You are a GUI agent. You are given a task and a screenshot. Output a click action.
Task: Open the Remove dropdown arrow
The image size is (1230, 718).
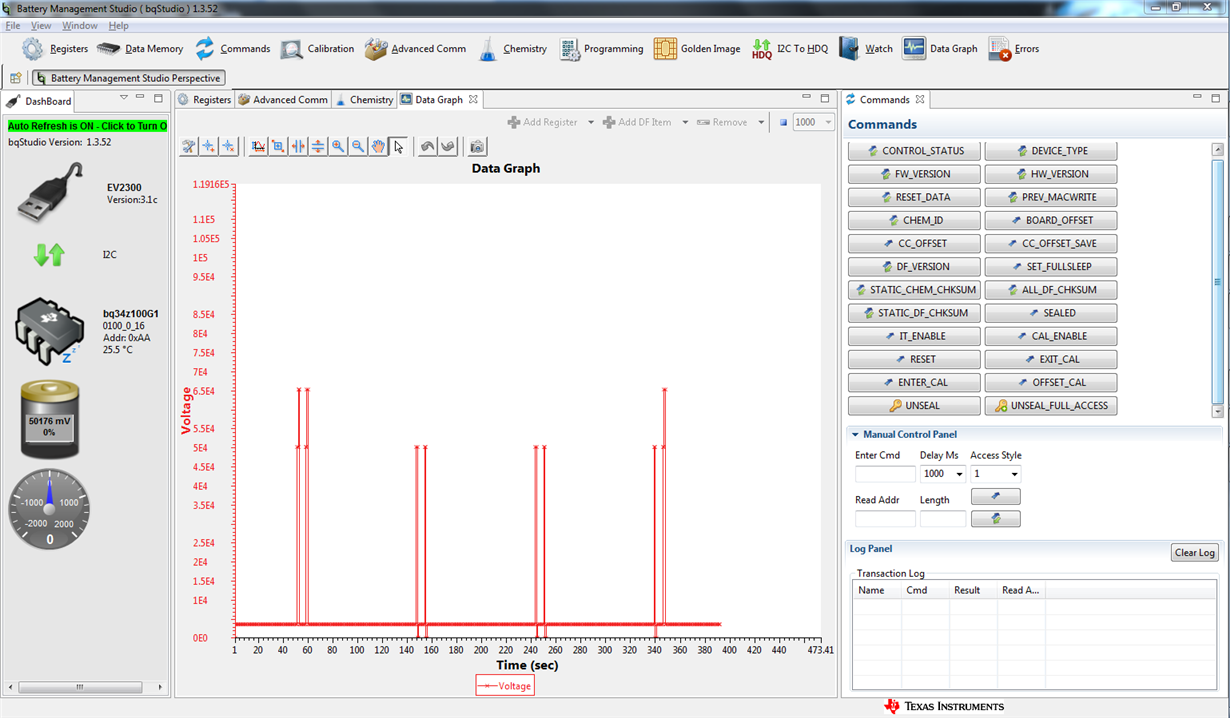click(761, 122)
